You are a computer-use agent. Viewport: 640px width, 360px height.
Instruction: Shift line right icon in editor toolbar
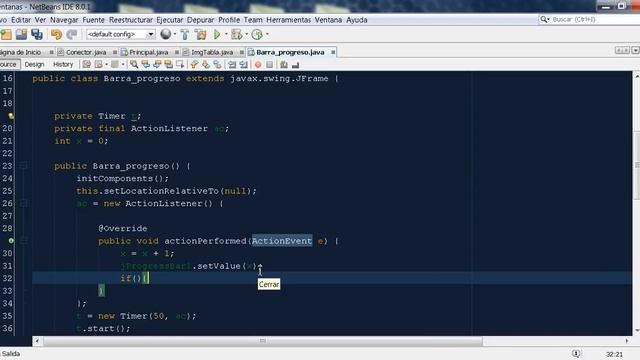coord(244,64)
